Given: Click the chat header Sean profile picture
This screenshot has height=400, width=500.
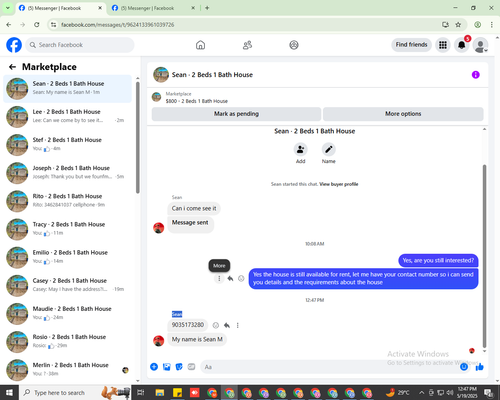Looking at the screenshot, I should click(161, 75).
